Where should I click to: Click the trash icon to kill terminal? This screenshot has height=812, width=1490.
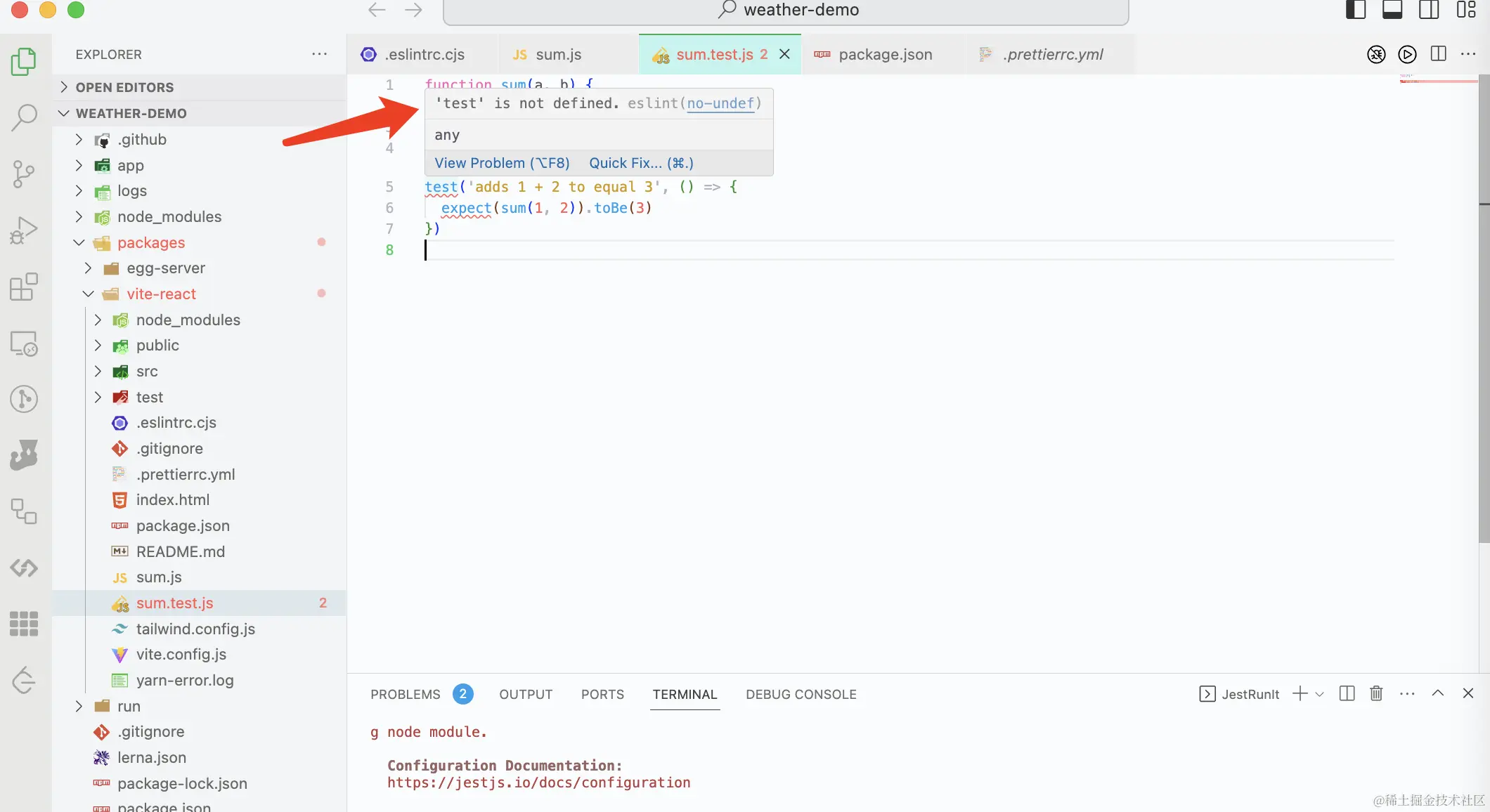click(x=1376, y=694)
